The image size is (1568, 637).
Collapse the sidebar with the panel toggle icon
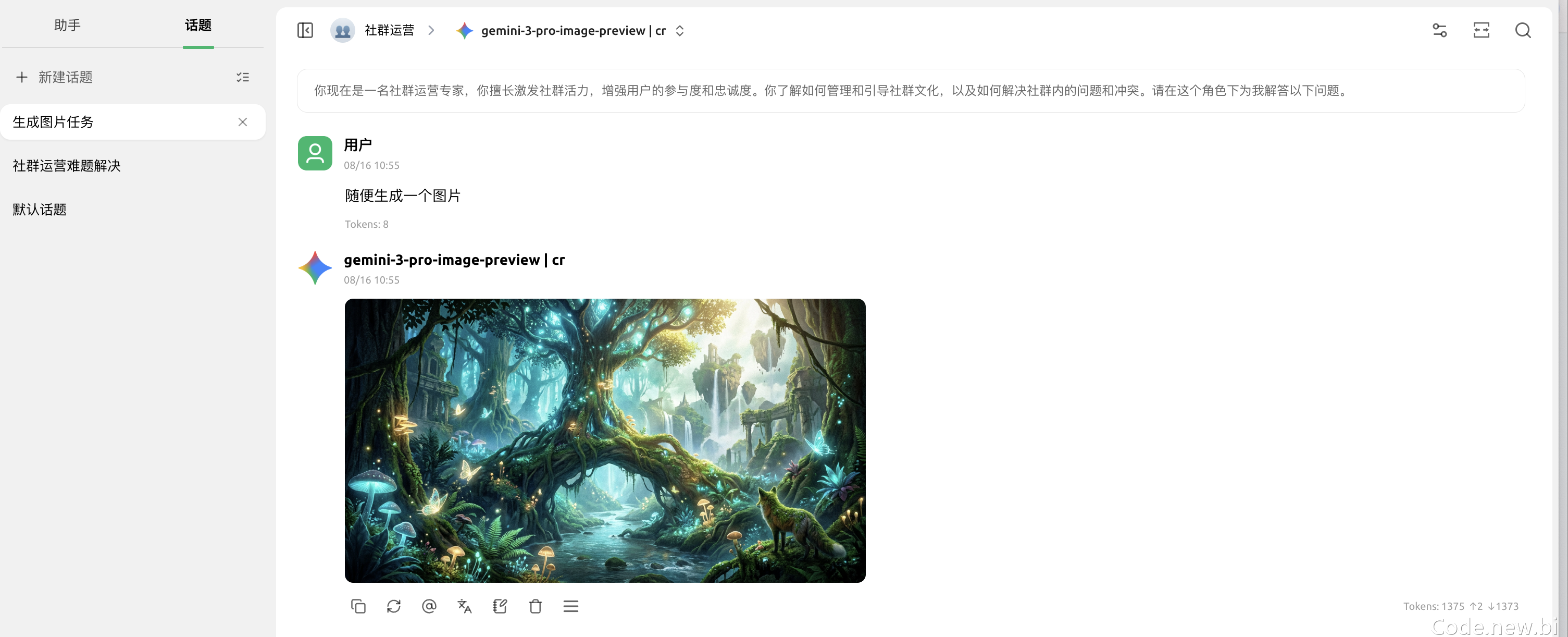[x=305, y=30]
